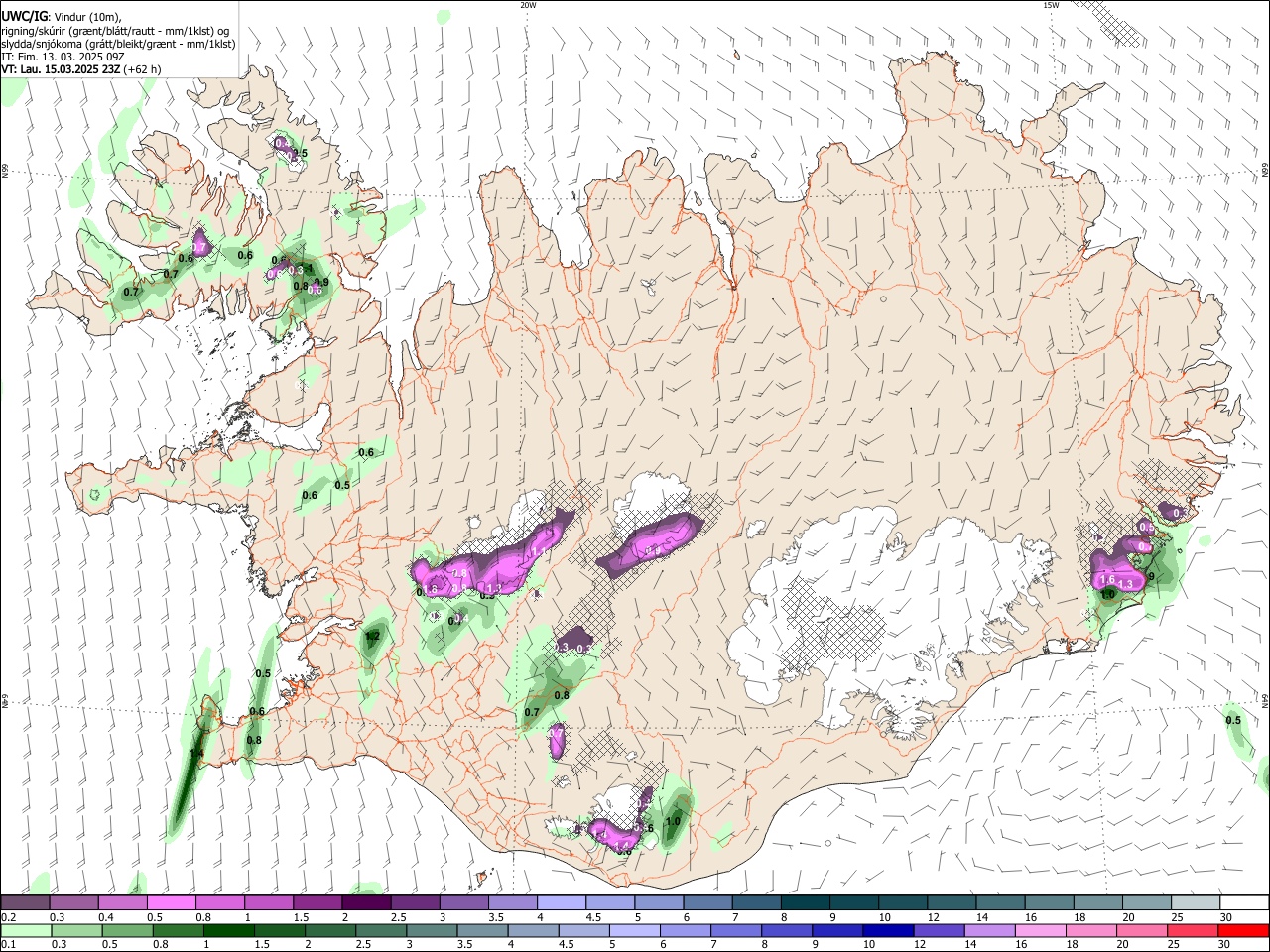Screen dimensions: 1270x952
Task: Click the UWC/IG title in the header
Action: (23, 16)
